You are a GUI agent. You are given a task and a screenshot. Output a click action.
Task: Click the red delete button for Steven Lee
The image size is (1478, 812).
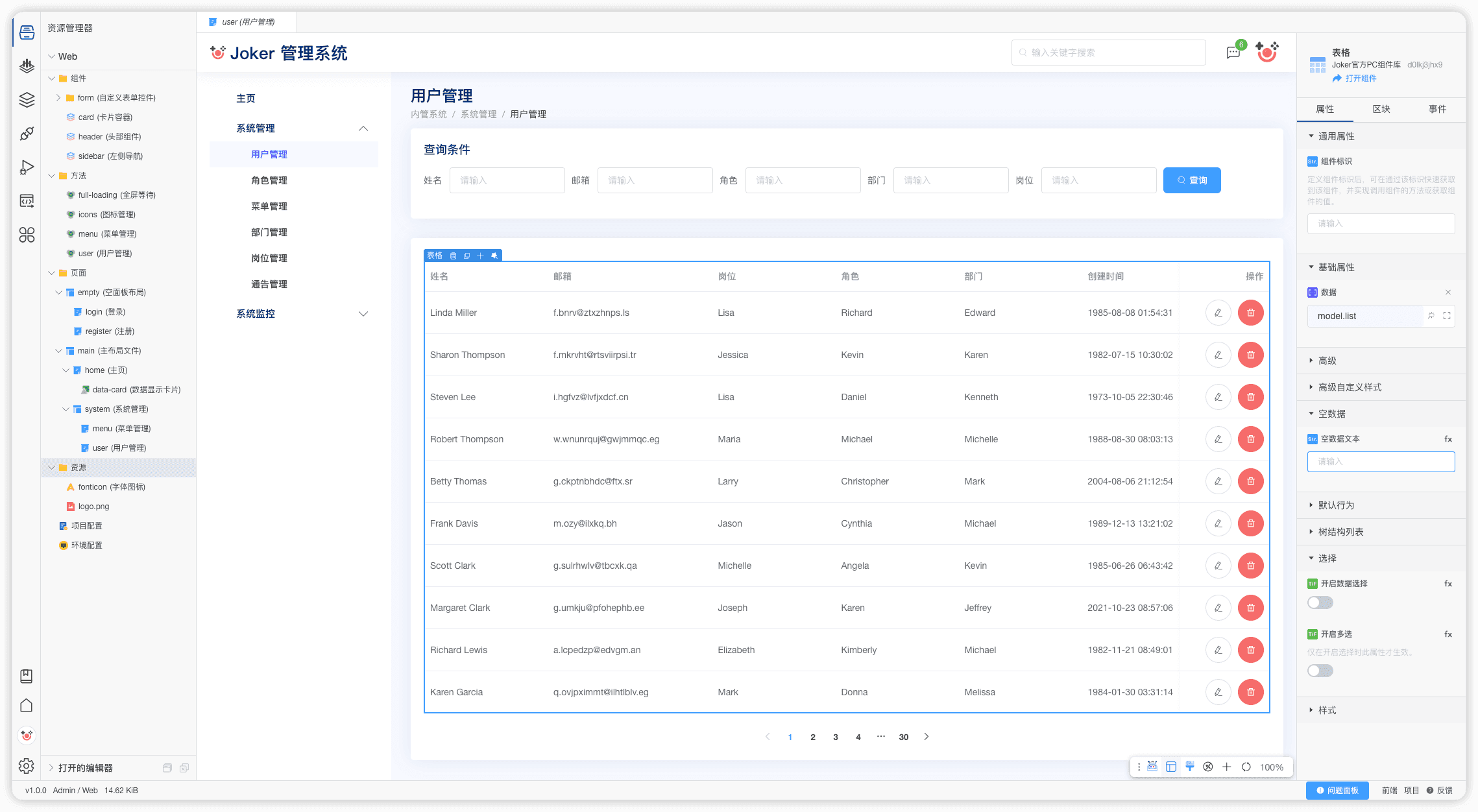[1250, 397]
